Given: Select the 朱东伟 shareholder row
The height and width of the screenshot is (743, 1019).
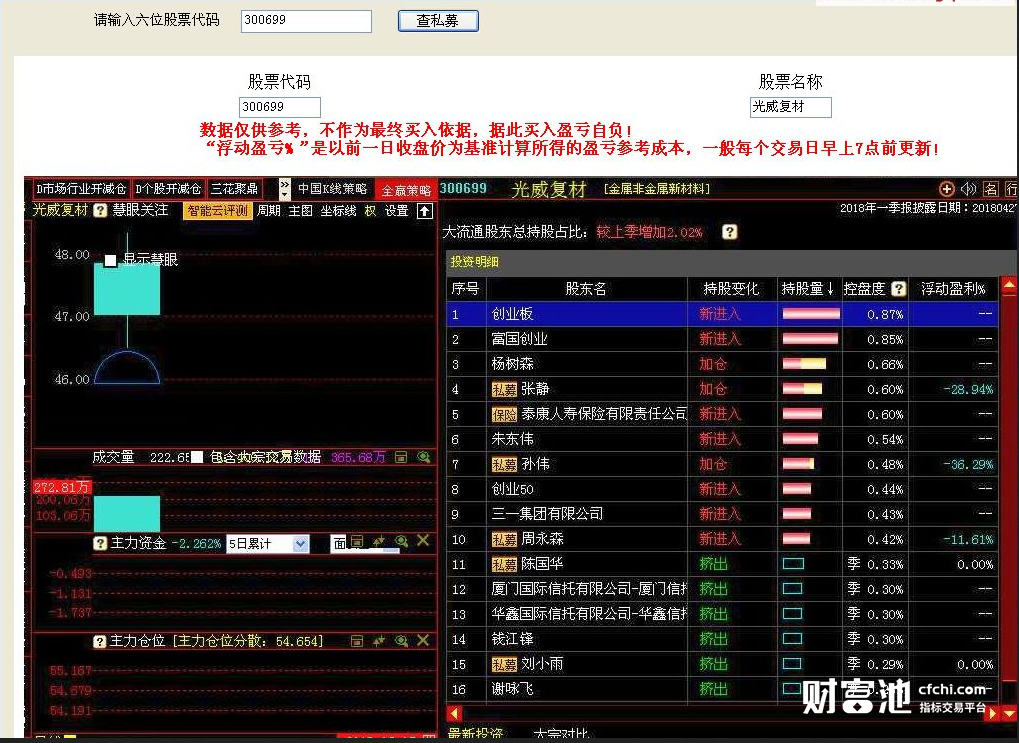Looking at the screenshot, I should (722, 439).
